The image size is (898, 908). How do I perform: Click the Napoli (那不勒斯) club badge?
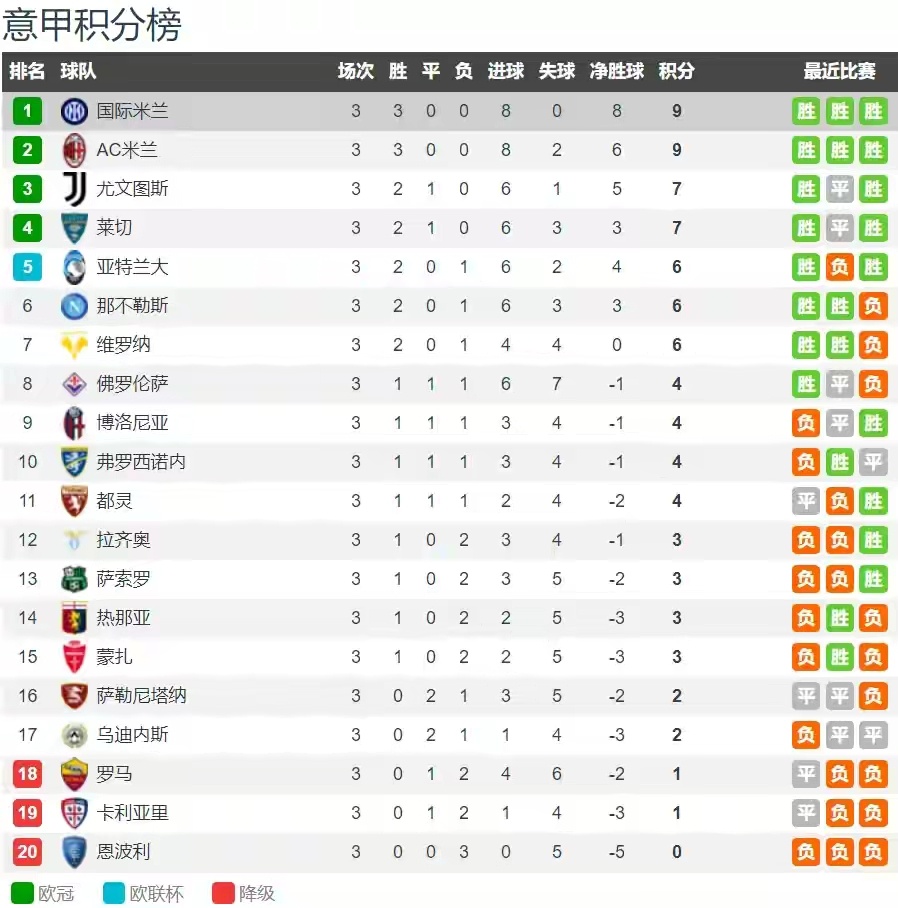coord(75,306)
